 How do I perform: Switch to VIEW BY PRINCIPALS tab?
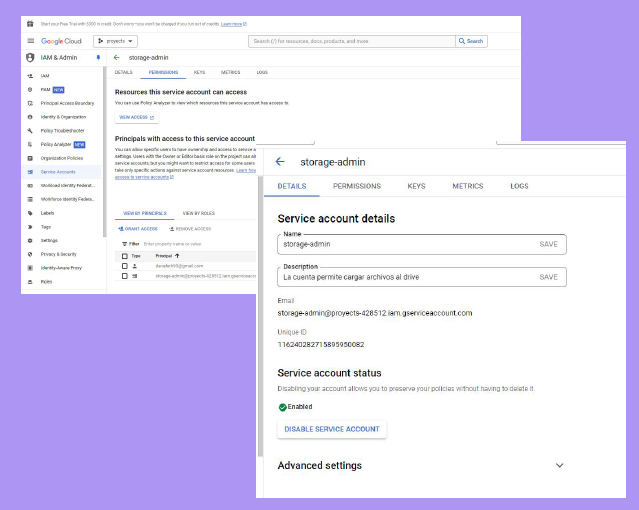tap(145, 213)
